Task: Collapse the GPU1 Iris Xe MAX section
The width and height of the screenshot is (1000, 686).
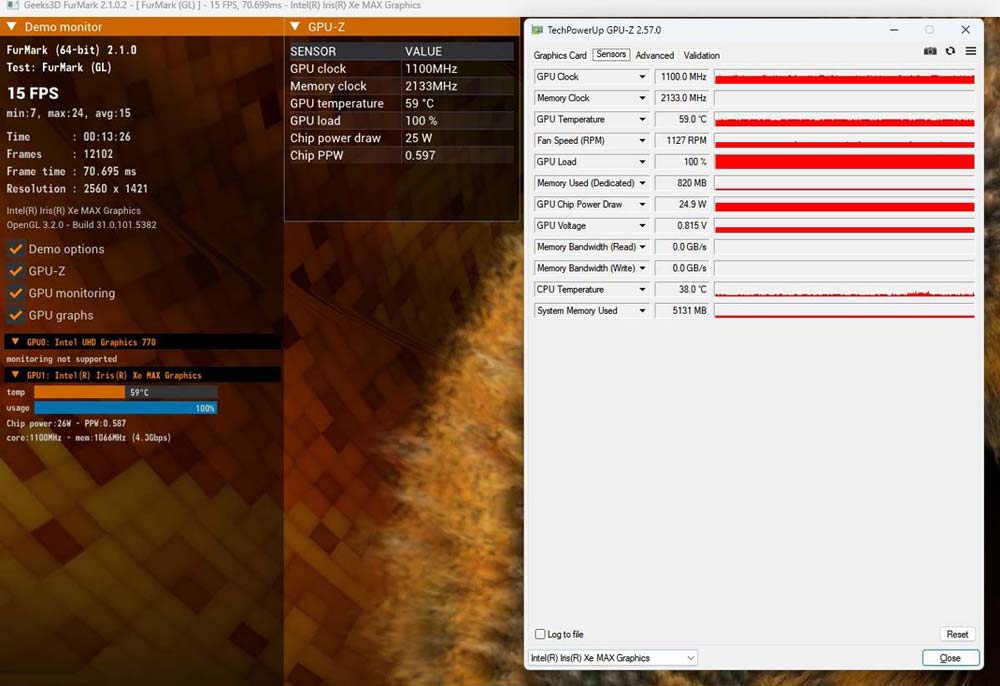Action: [x=15, y=375]
